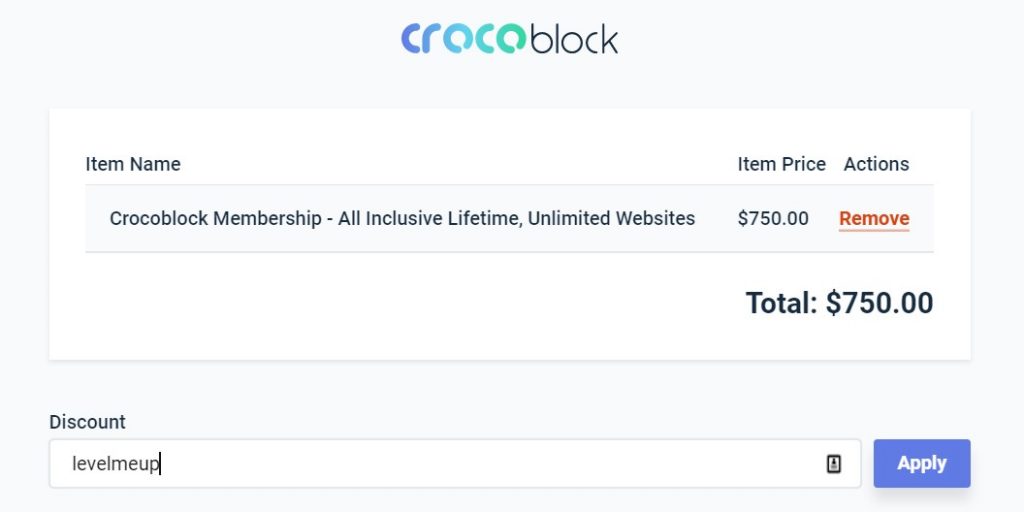Viewport: 1024px width, 512px height.
Task: Click the dark 'block' part of logo
Action: 574,39
